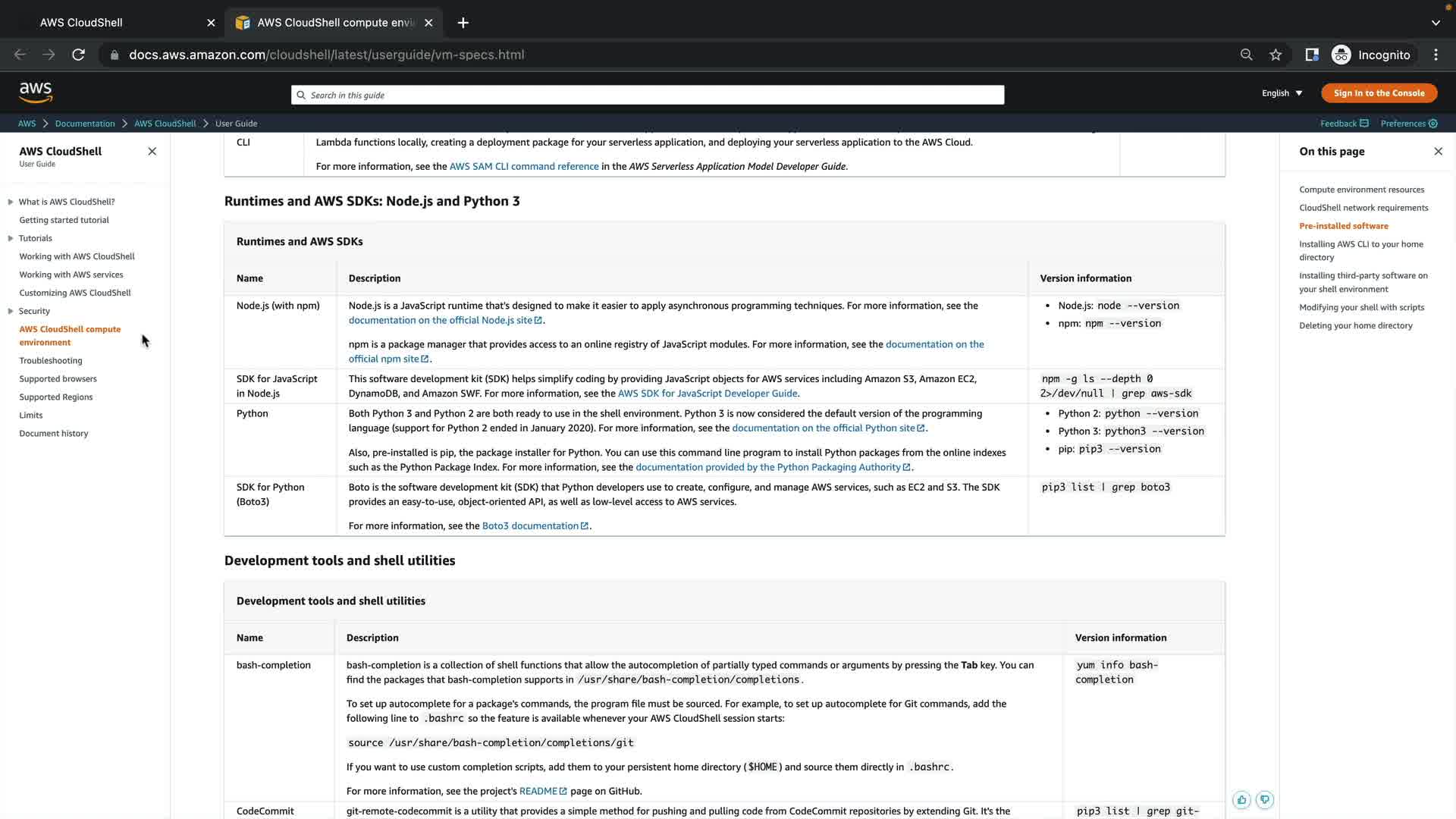The image size is (1456, 819).
Task: Click the AWS logo
Action: (x=36, y=93)
